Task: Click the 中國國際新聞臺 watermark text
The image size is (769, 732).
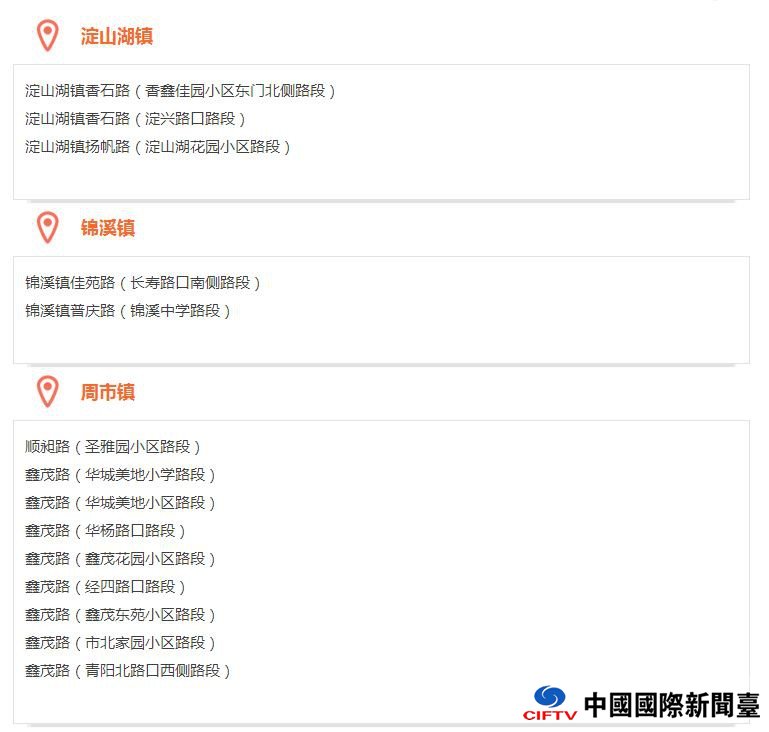Action: coord(672,705)
